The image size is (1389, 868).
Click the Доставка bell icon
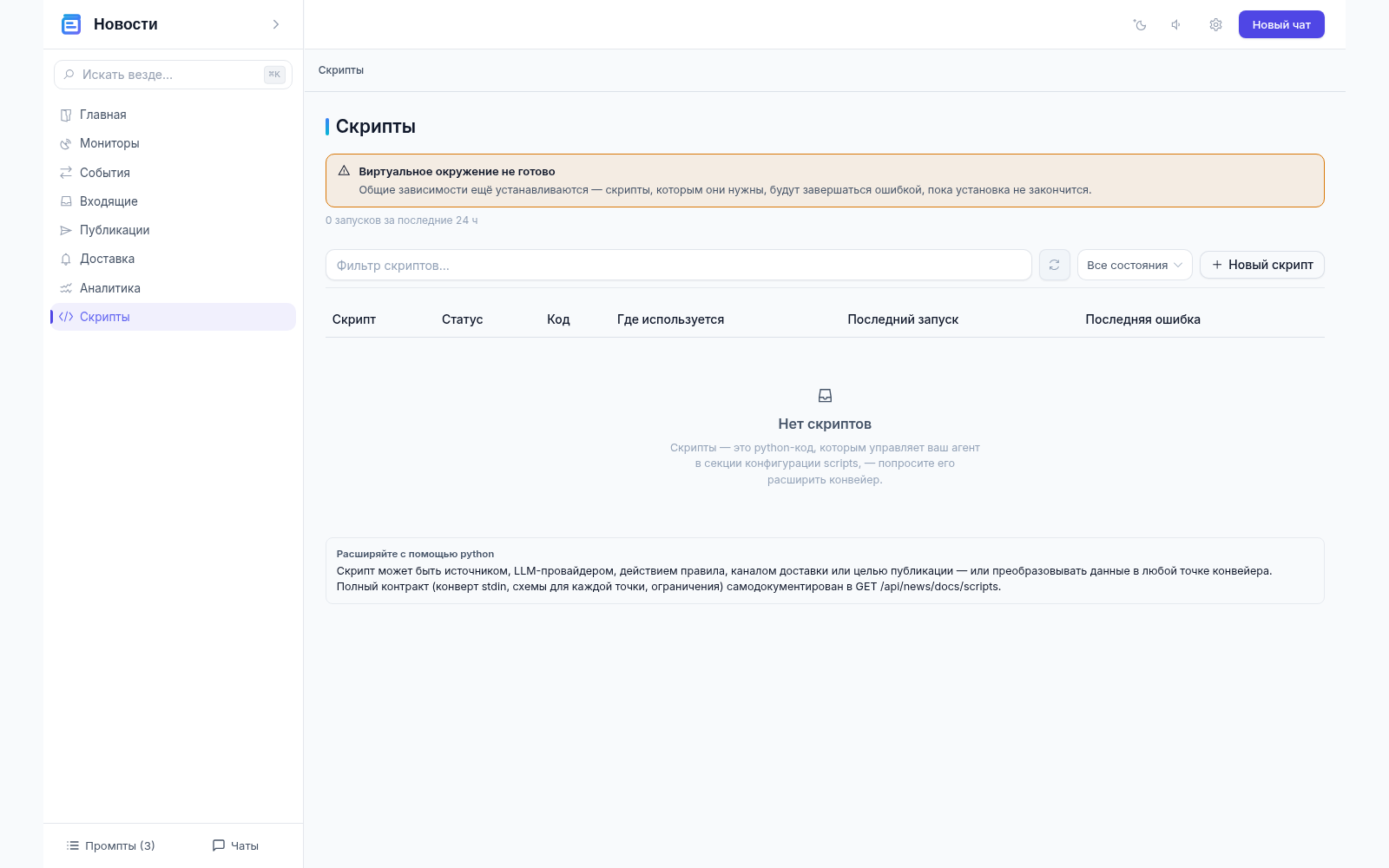[x=66, y=259]
